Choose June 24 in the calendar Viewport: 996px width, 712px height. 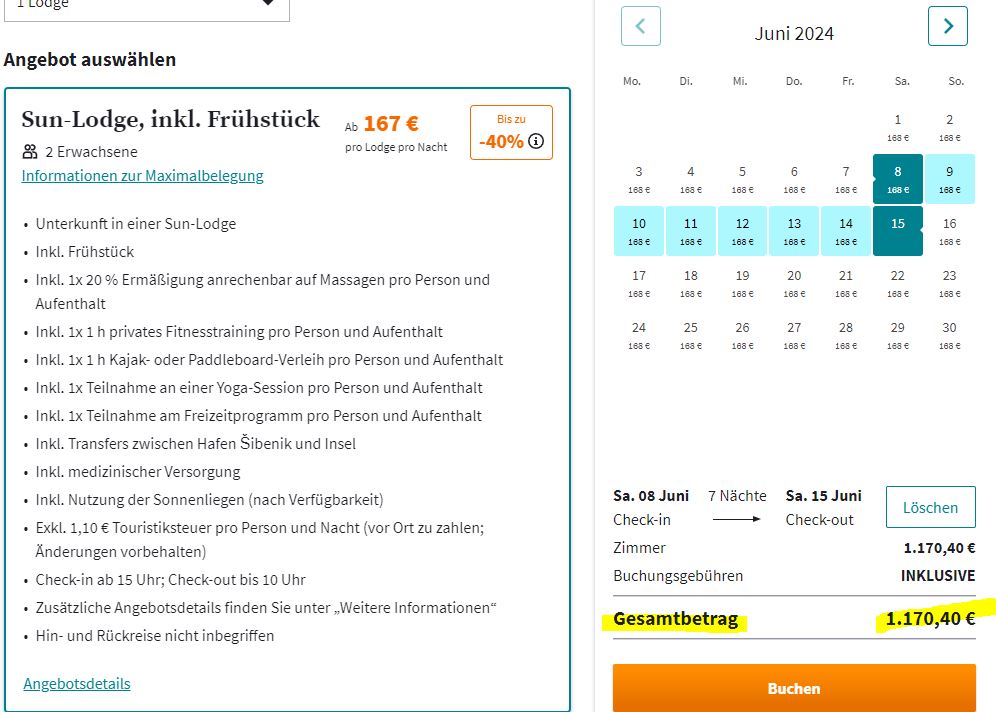click(638, 335)
